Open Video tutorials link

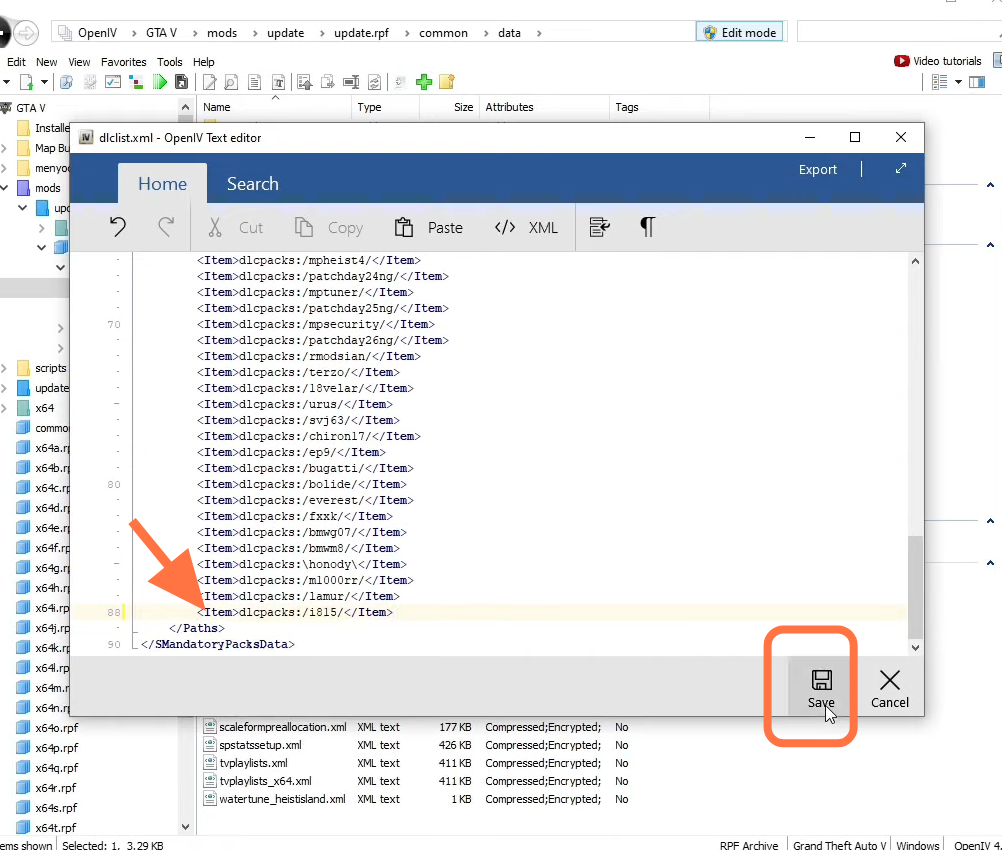937,61
